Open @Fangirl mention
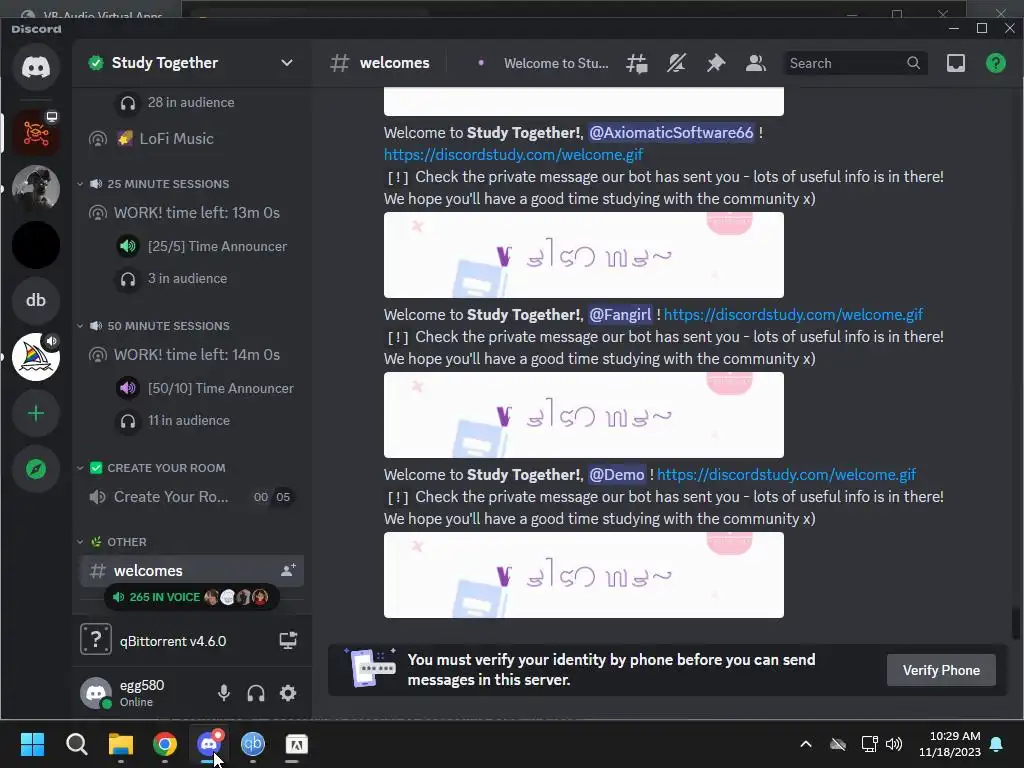The height and width of the screenshot is (768, 1024). point(620,315)
